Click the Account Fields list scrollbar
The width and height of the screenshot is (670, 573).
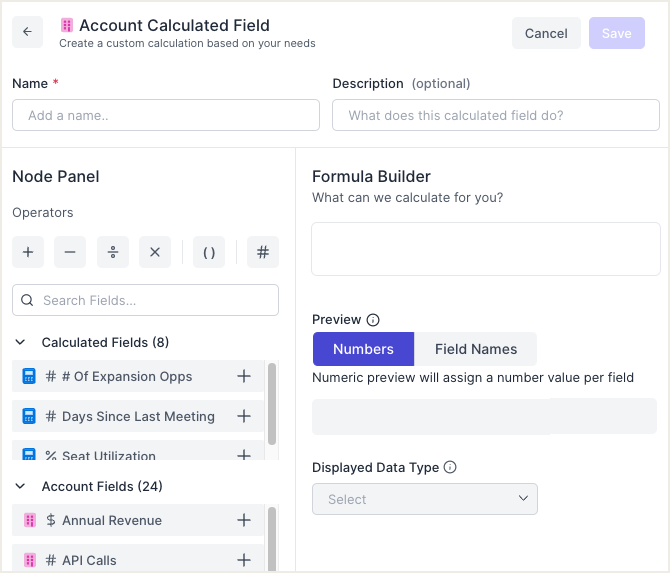(x=272, y=539)
